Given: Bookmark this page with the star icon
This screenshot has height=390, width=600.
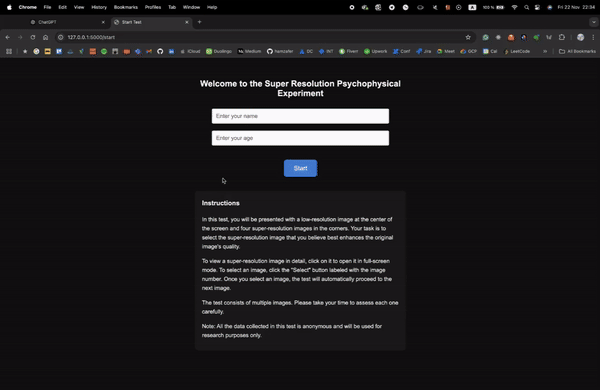Looking at the screenshot, I should [468, 37].
